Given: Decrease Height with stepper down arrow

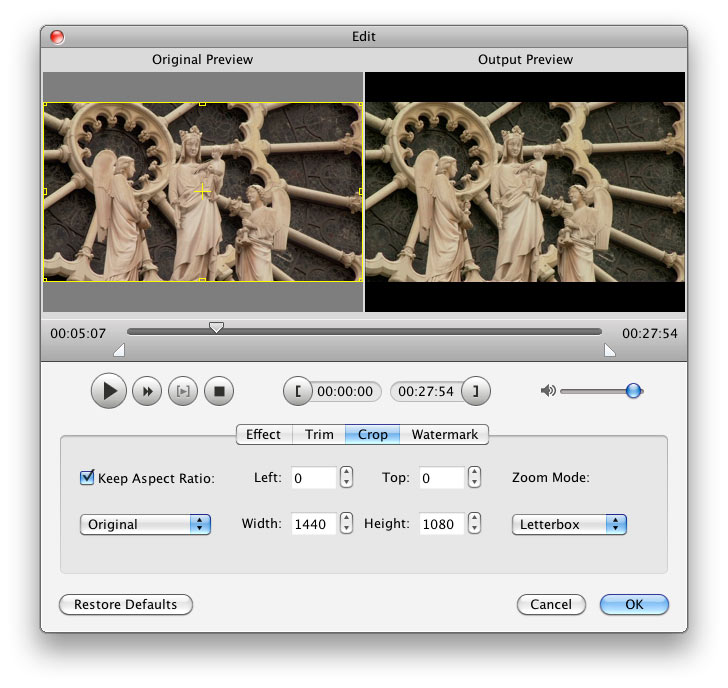Looking at the screenshot, I should coord(474,528).
